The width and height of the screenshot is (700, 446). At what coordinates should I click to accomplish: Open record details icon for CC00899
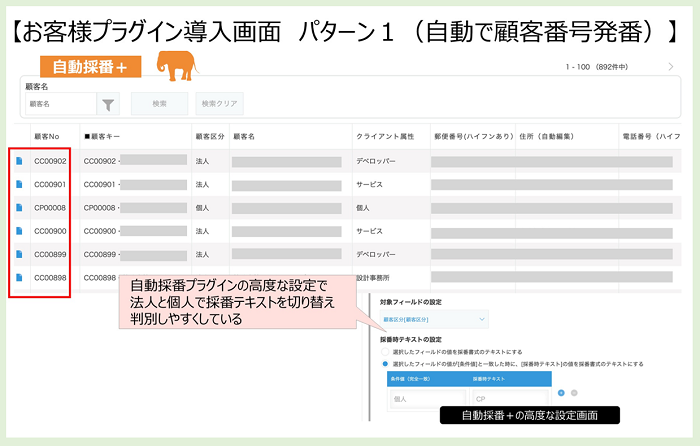[x=19, y=254]
